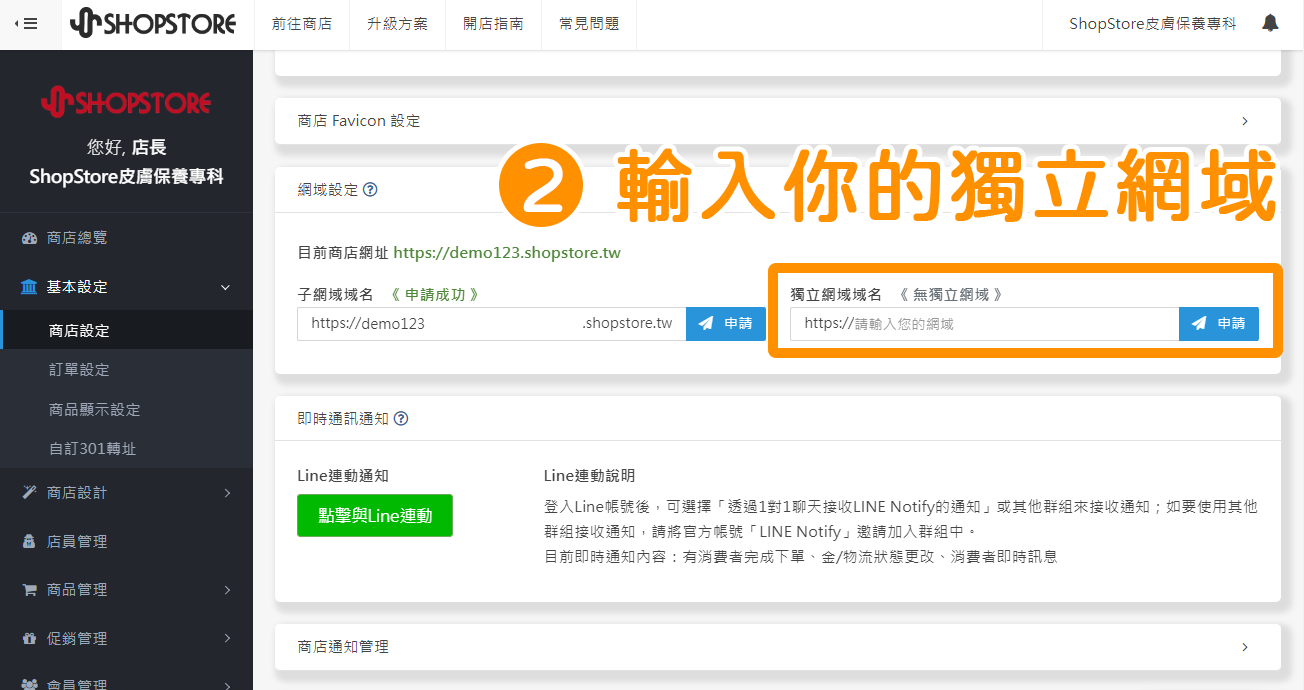Click the Line連動通知 label
The width and height of the screenshot is (1304, 690).
(343, 476)
